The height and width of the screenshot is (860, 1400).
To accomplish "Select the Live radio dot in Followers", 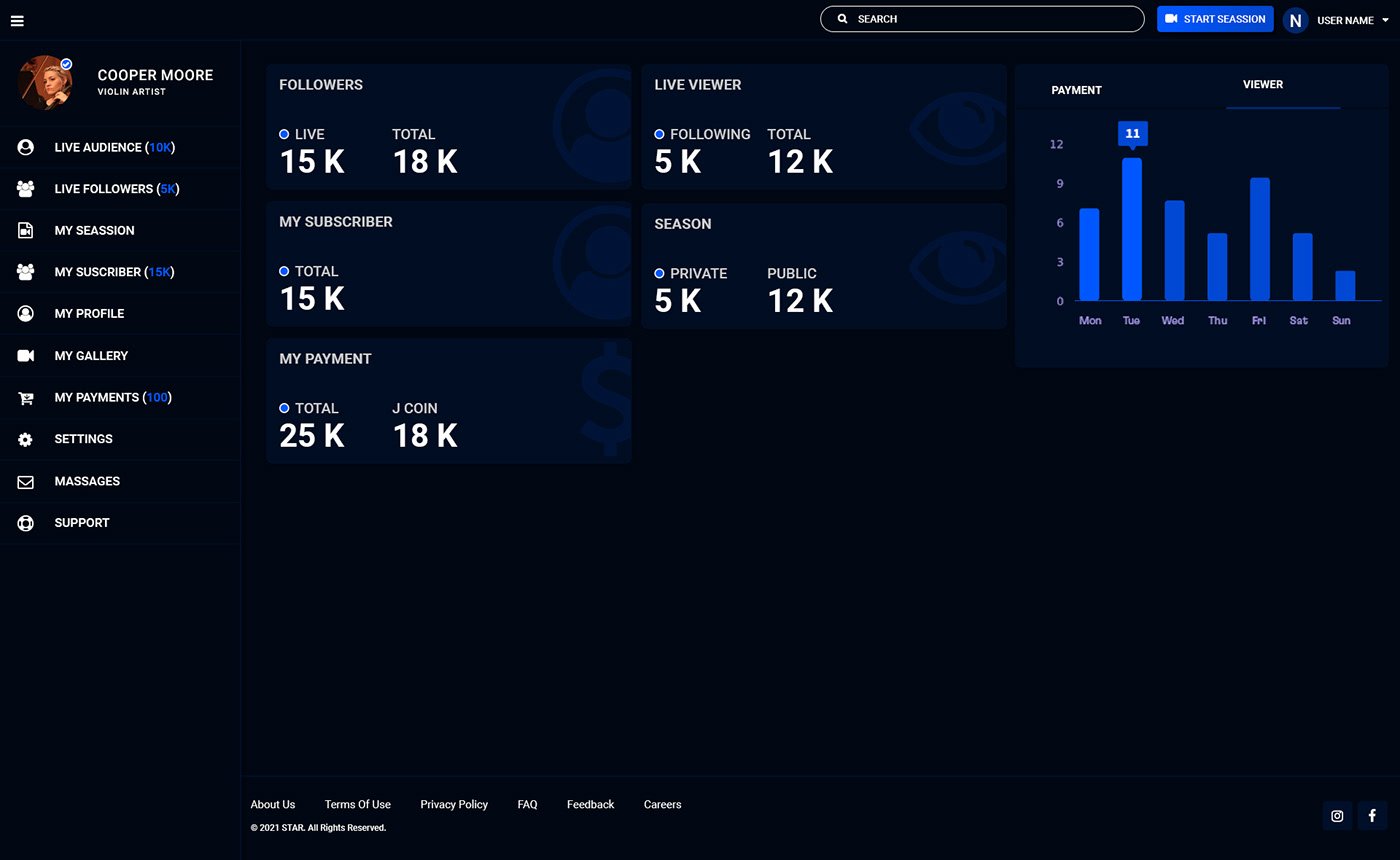I will [x=284, y=134].
